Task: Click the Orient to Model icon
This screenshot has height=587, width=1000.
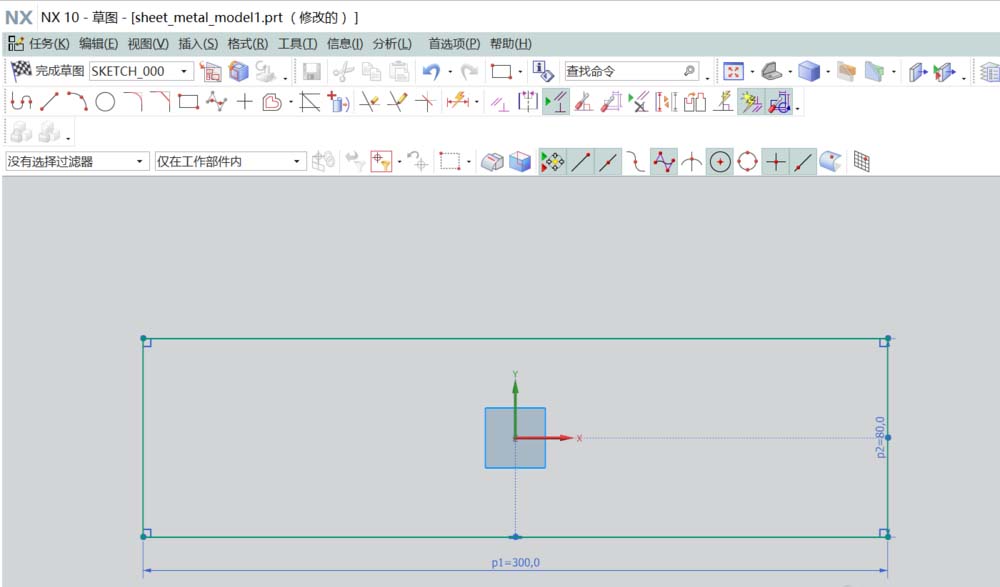Action: point(239,71)
